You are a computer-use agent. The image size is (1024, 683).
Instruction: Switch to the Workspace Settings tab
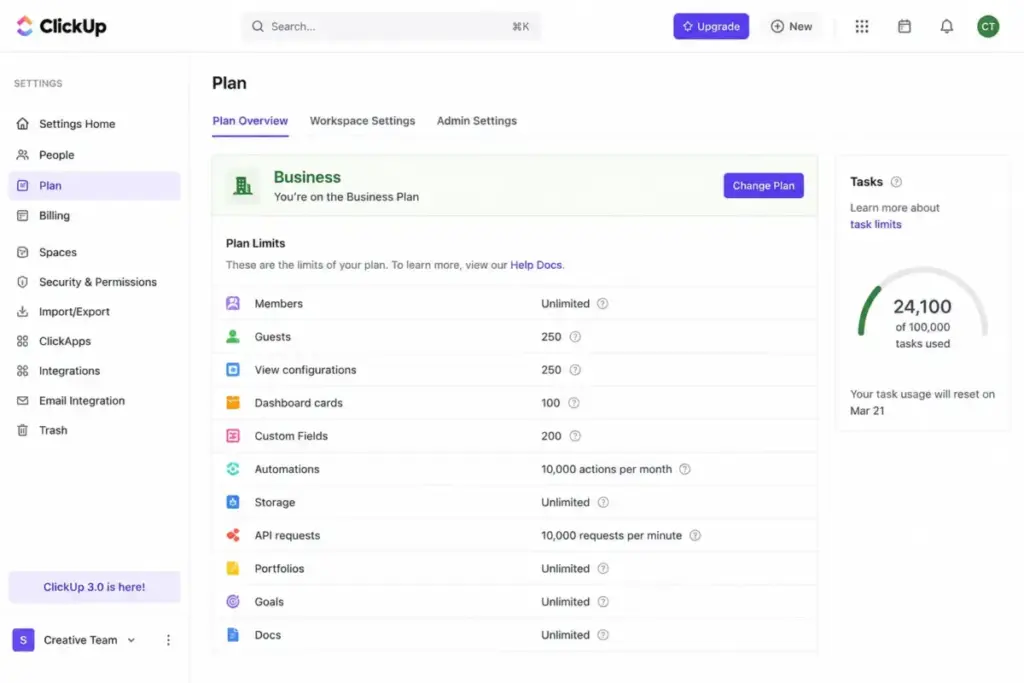click(x=362, y=121)
